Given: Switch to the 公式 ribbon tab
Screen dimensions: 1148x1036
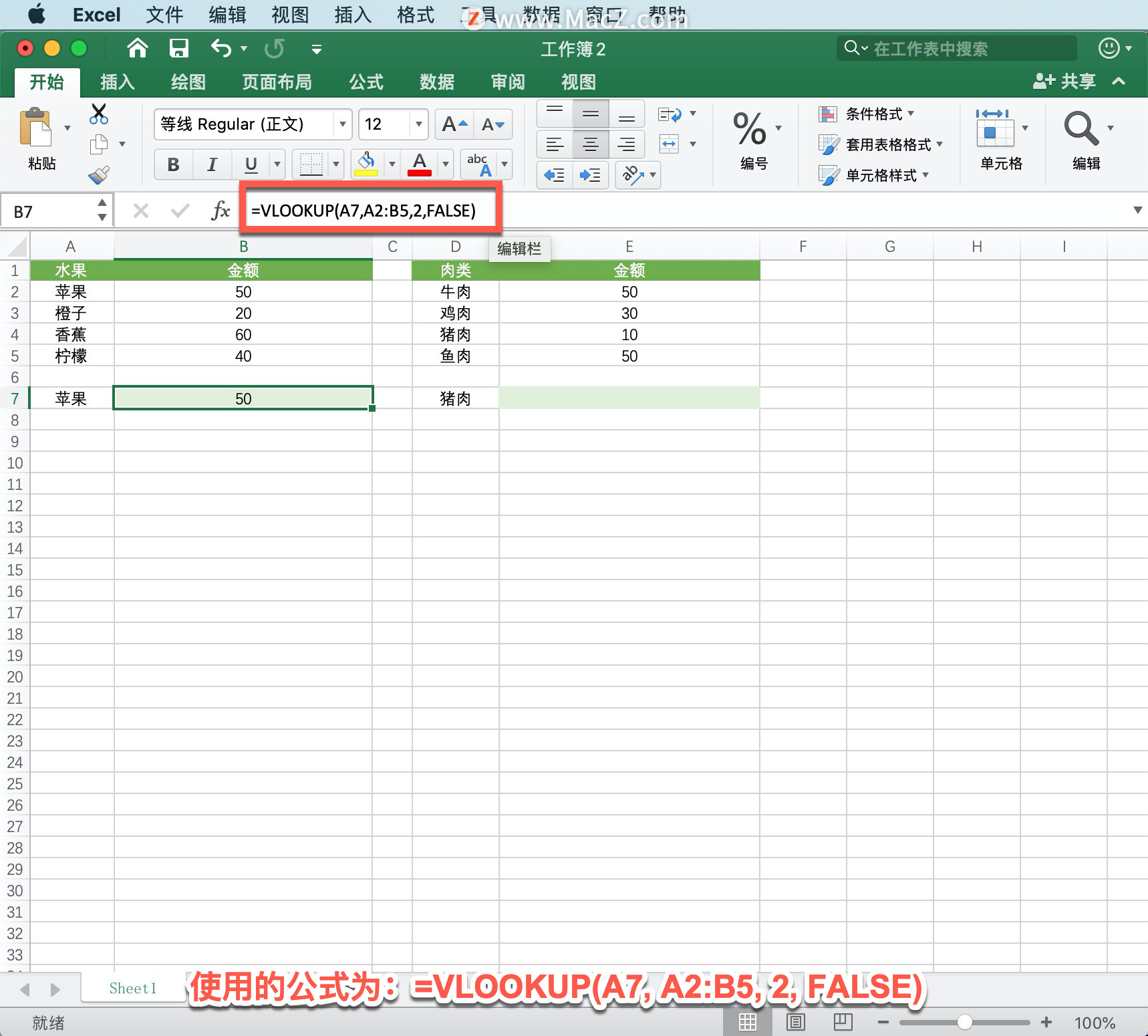Looking at the screenshot, I should click(x=366, y=82).
